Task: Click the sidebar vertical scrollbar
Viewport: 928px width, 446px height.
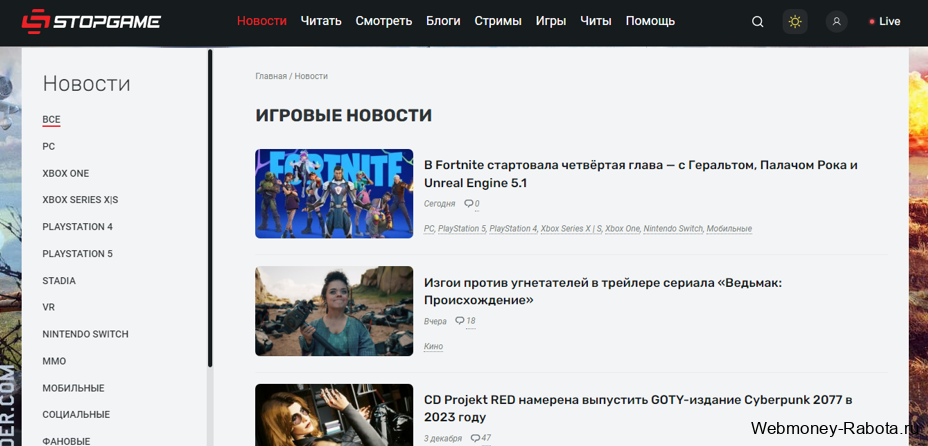Action: click(210, 208)
